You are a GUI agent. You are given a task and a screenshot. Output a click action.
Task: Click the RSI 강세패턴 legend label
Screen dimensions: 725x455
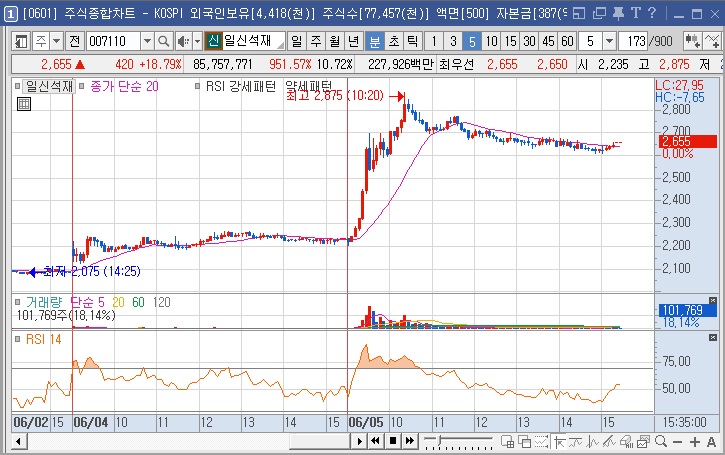[241, 86]
